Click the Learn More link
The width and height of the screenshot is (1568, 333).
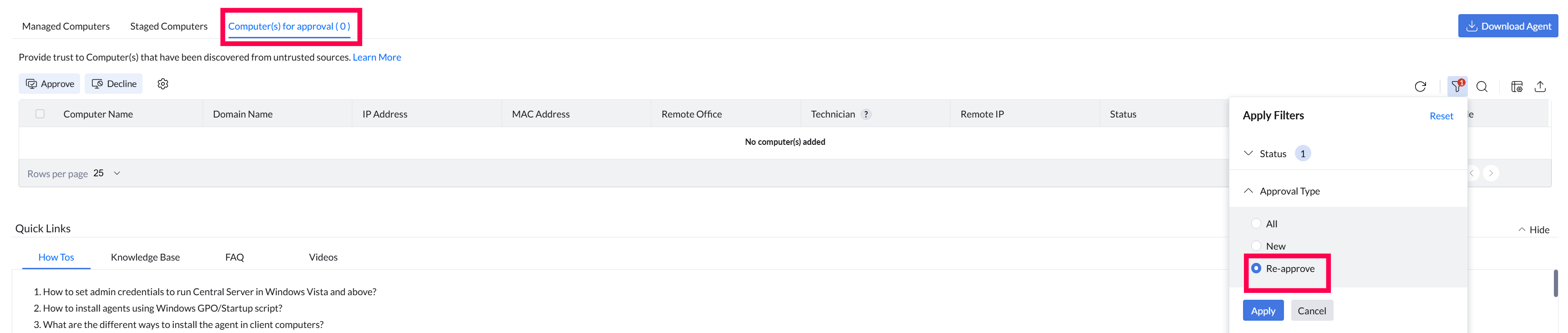pyautogui.click(x=377, y=57)
